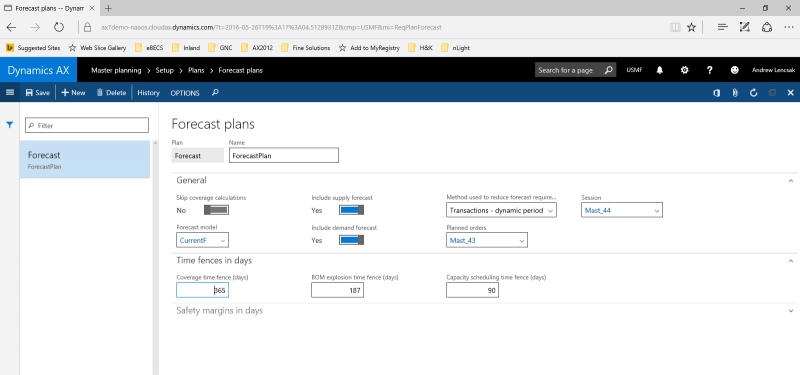The width and height of the screenshot is (800, 375).
Task: Open a new browser tab
Action: coord(108,8)
